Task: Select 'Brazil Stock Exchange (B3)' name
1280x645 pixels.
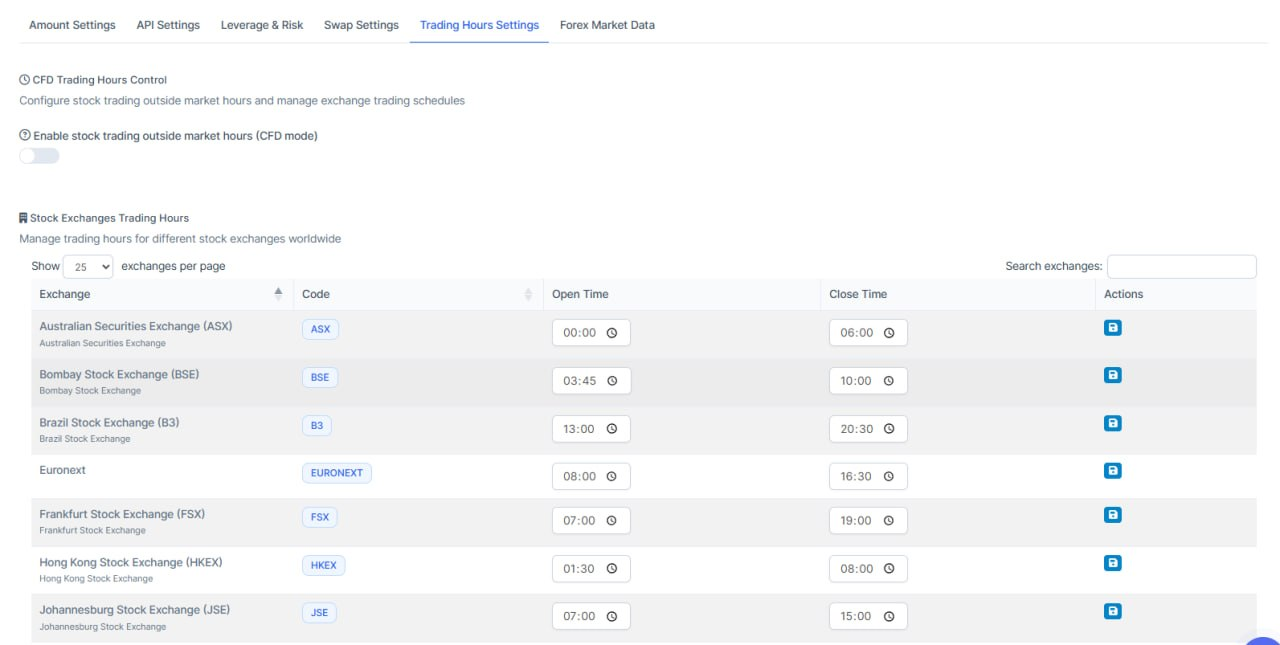Action: (x=109, y=422)
